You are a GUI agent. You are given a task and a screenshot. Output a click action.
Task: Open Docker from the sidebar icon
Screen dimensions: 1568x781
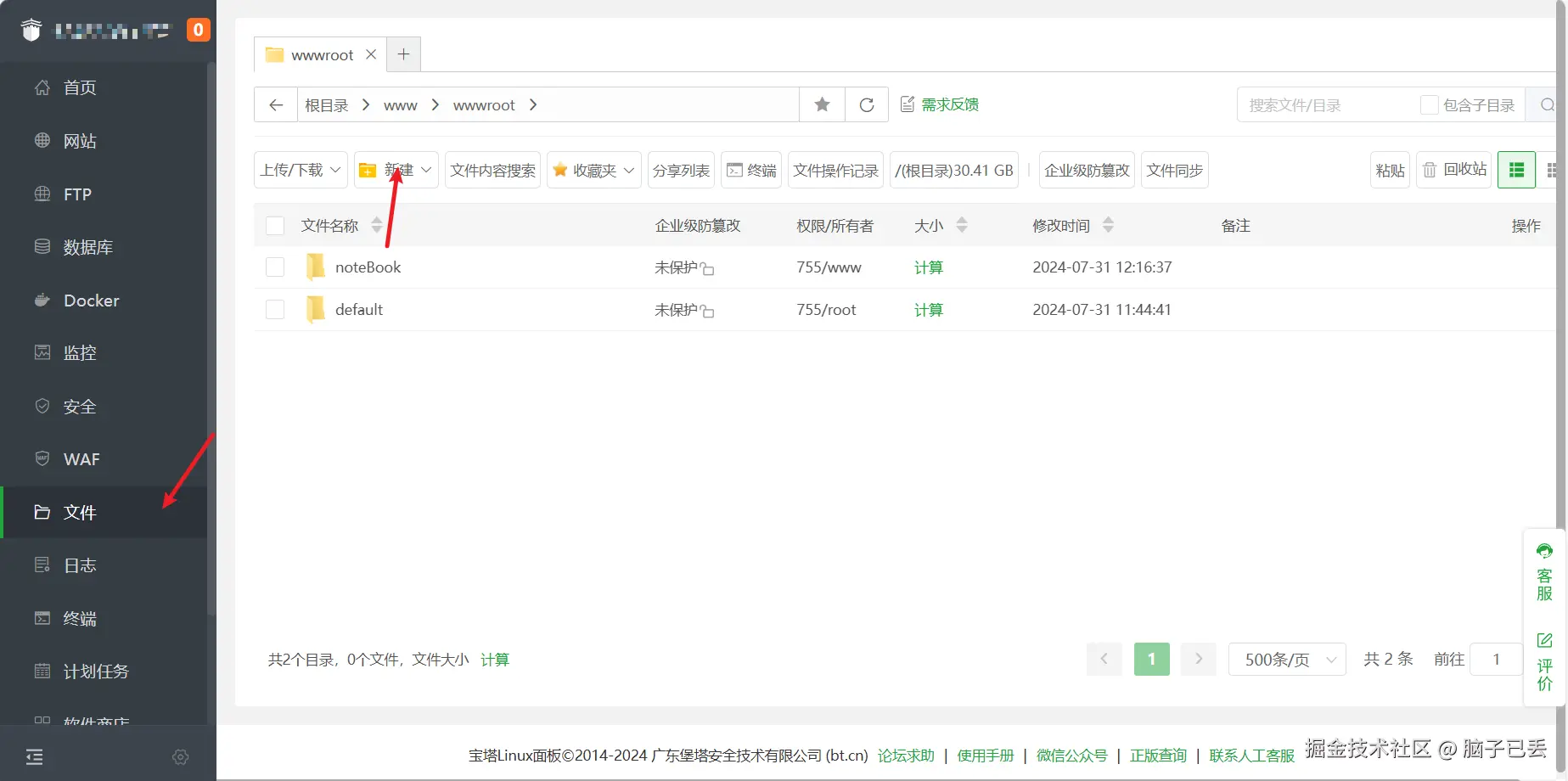pos(42,301)
